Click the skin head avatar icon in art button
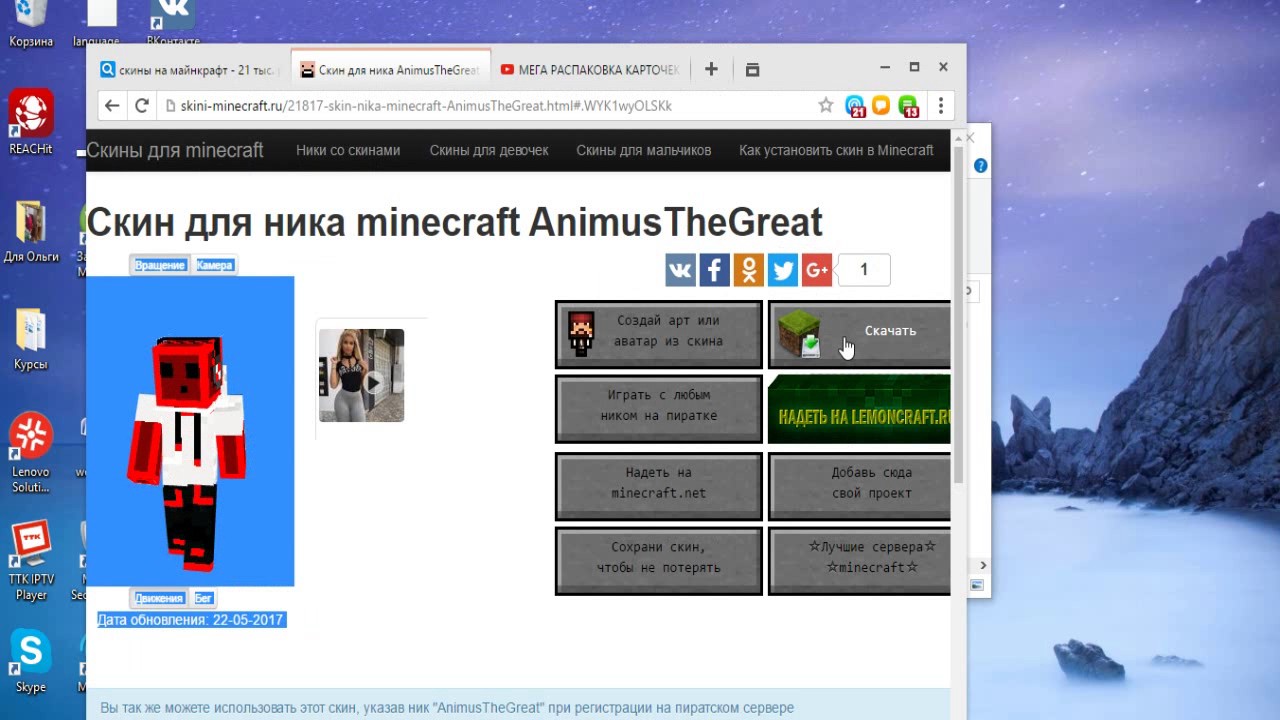This screenshot has width=1280, height=720. (x=581, y=333)
